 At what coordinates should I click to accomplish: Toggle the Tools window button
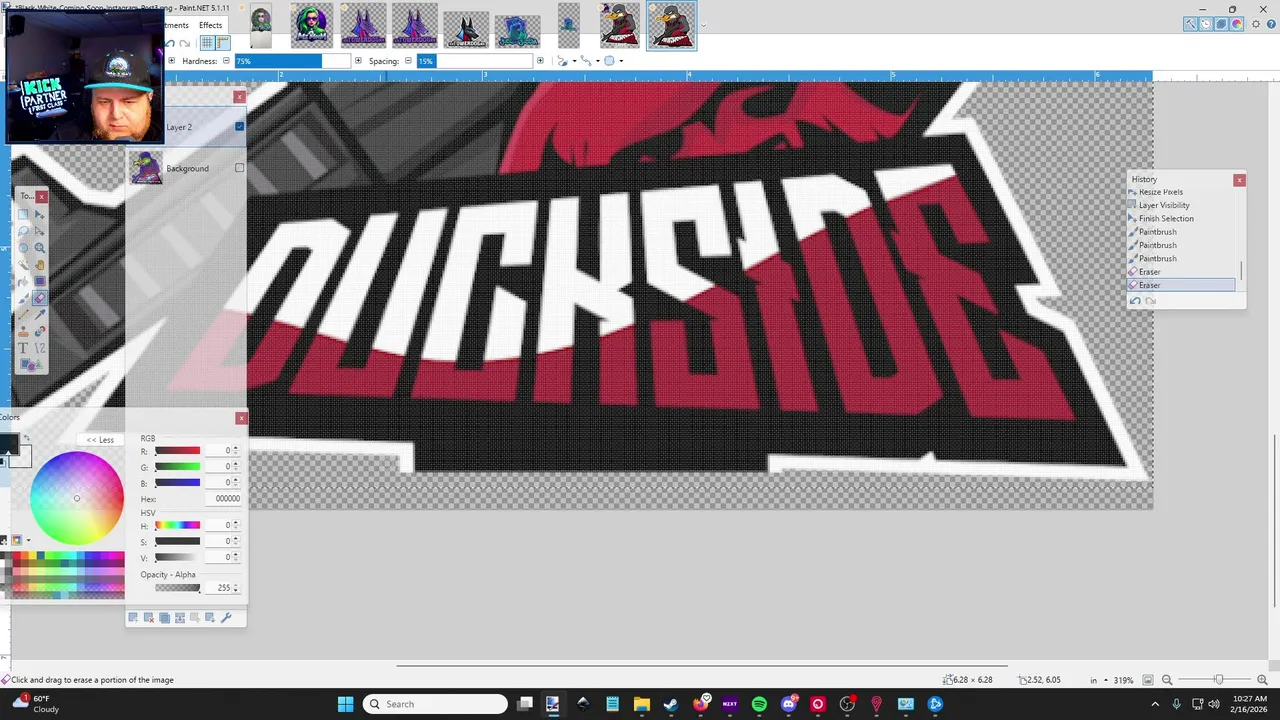1190,24
